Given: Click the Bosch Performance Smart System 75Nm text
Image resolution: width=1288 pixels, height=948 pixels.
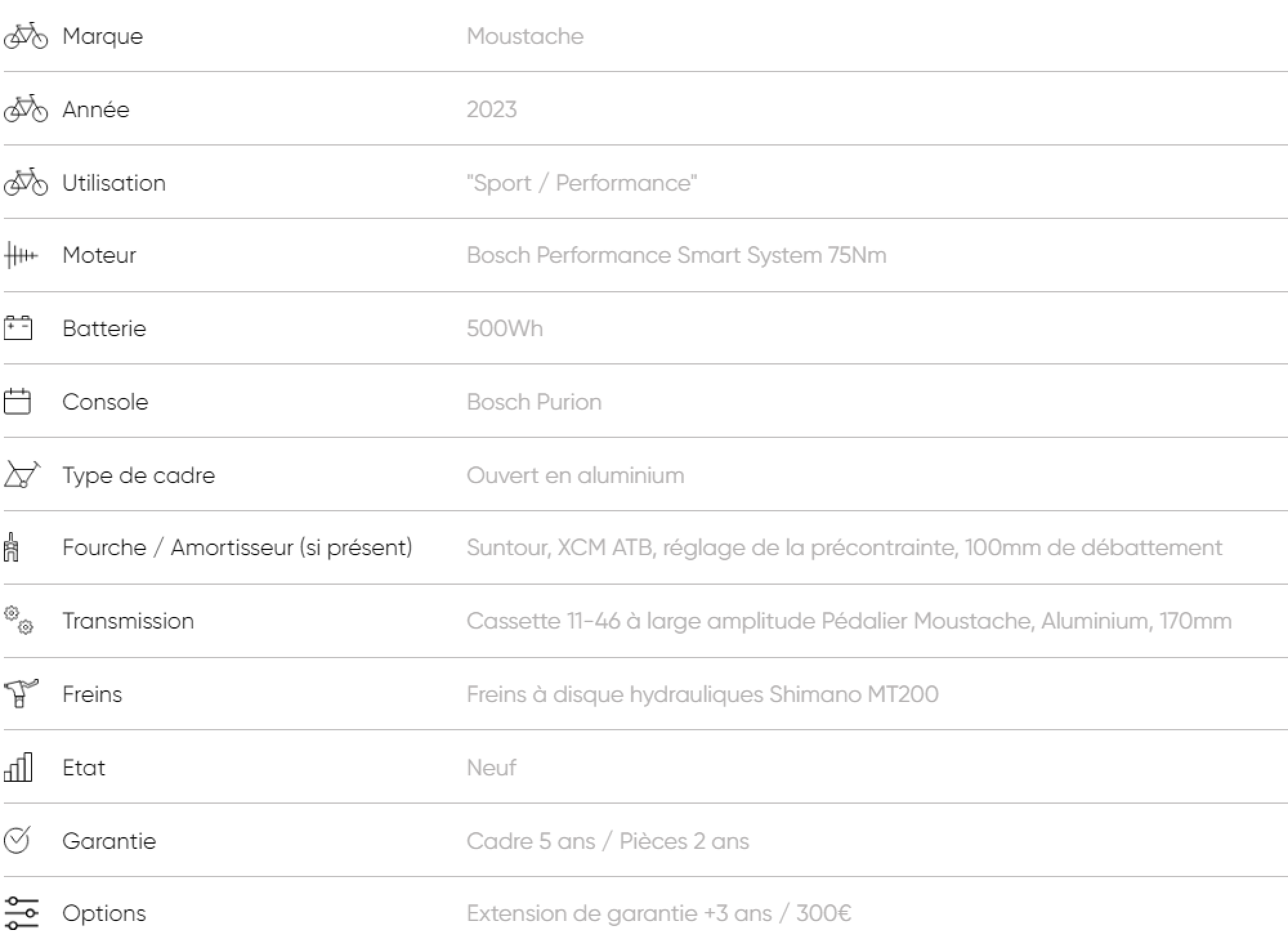Looking at the screenshot, I should tap(676, 255).
